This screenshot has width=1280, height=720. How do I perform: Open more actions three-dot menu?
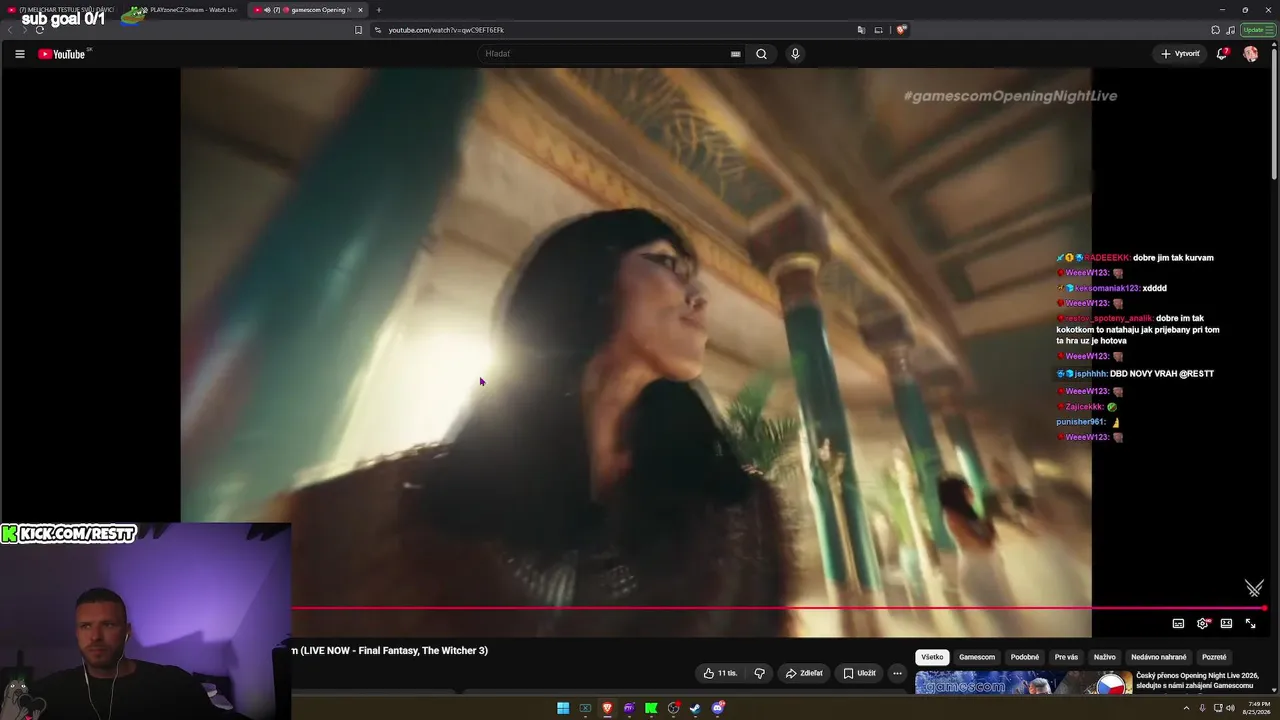click(897, 673)
